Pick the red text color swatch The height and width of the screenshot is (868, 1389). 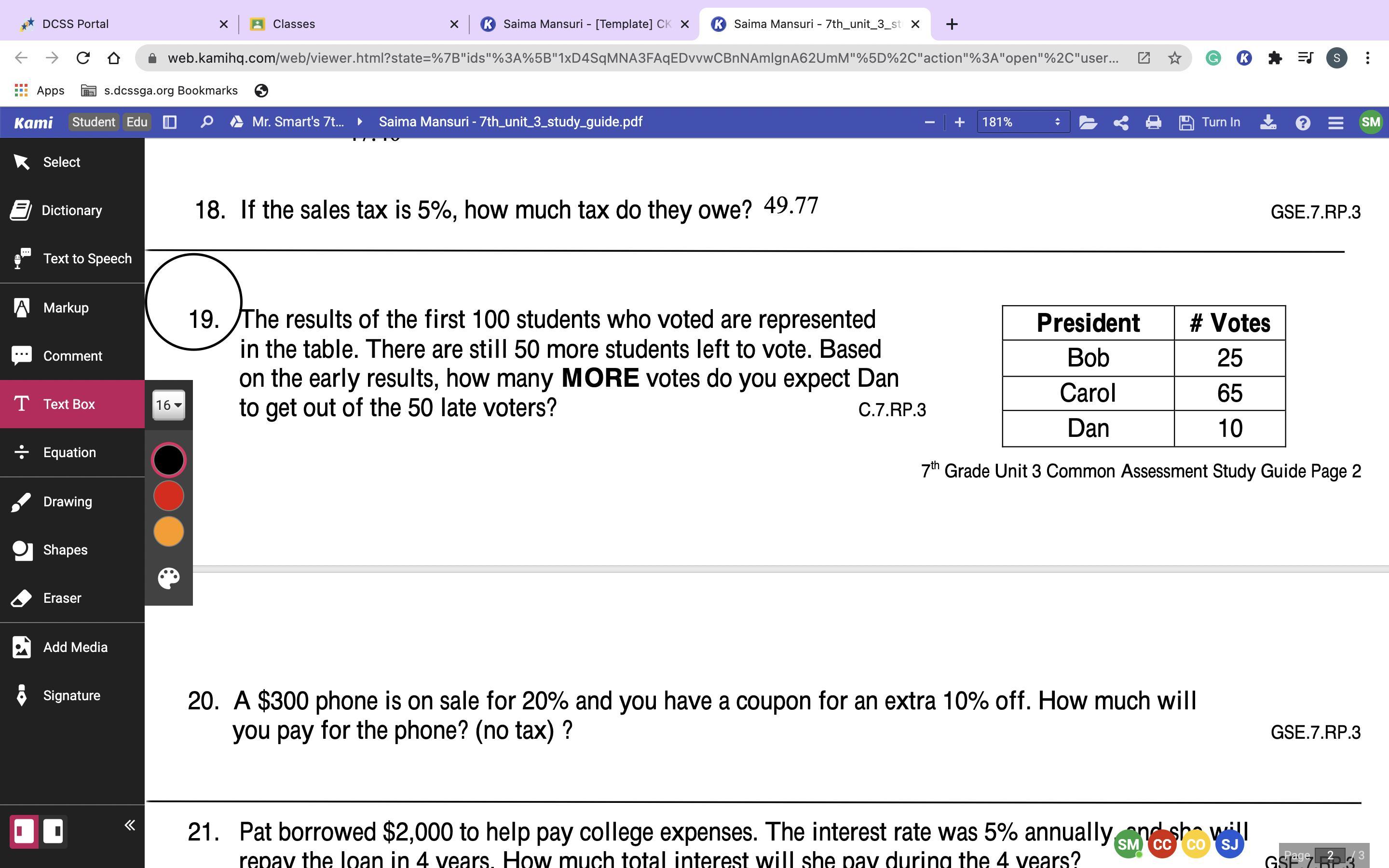168,496
